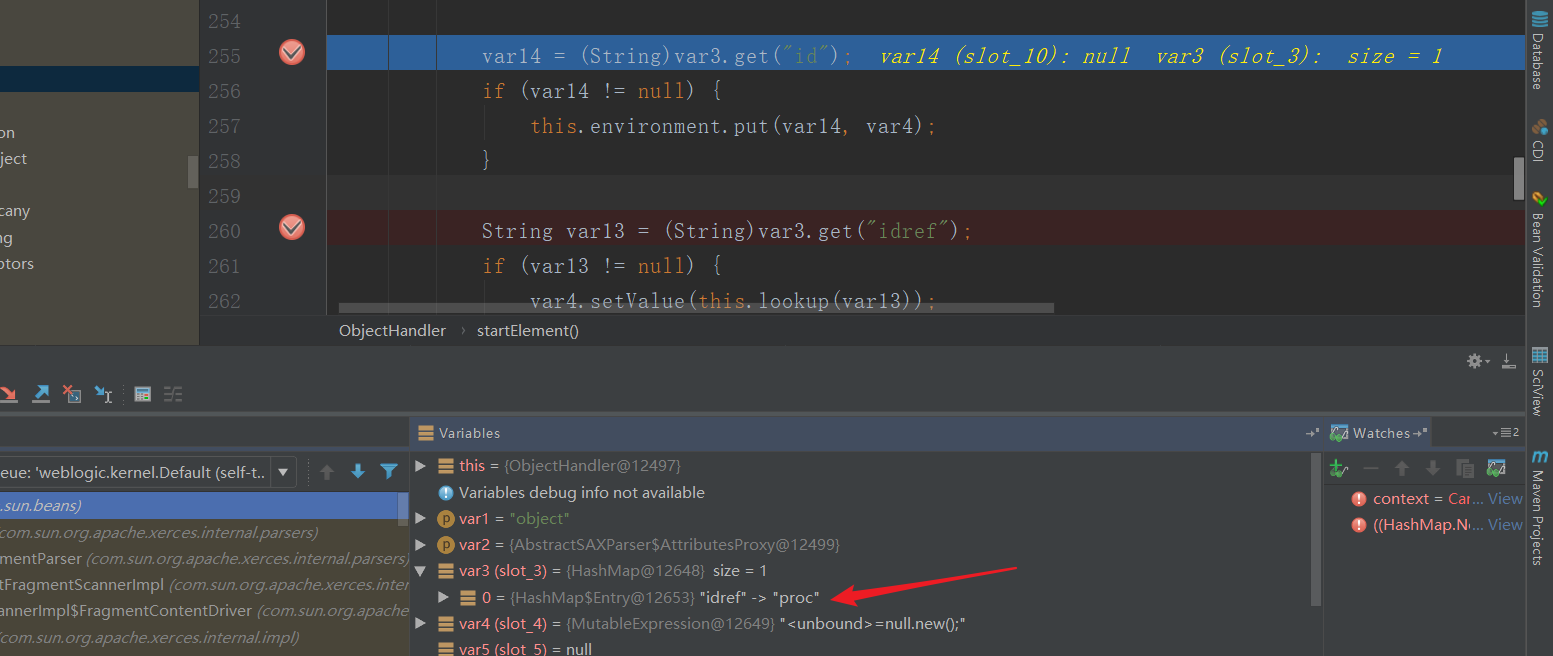
Task: Select next frame with the blue down arrow
Action: tap(358, 471)
